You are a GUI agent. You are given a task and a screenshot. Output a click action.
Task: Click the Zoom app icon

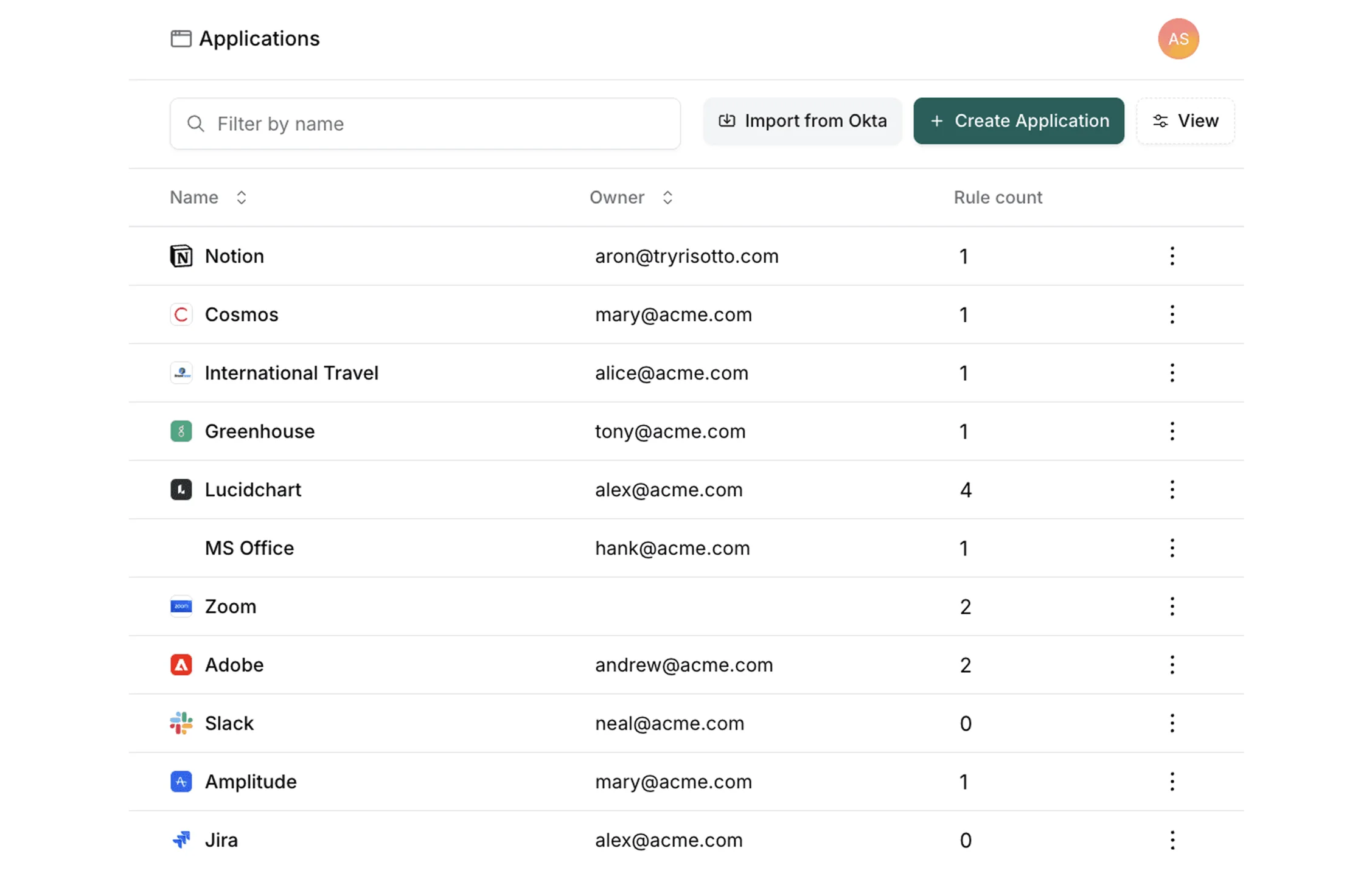click(x=181, y=606)
